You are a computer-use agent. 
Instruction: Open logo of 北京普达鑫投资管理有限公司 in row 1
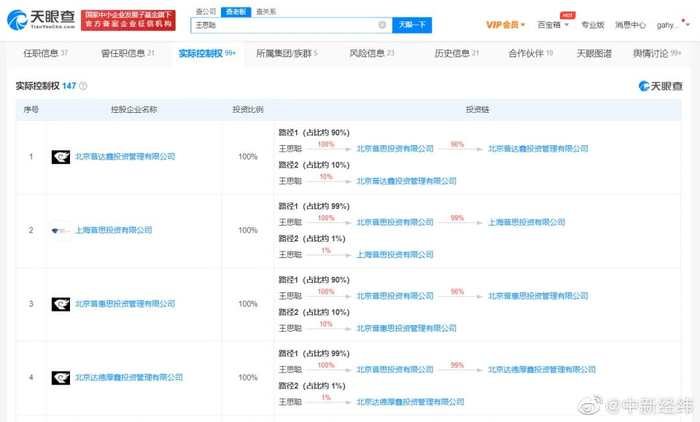[61, 157]
